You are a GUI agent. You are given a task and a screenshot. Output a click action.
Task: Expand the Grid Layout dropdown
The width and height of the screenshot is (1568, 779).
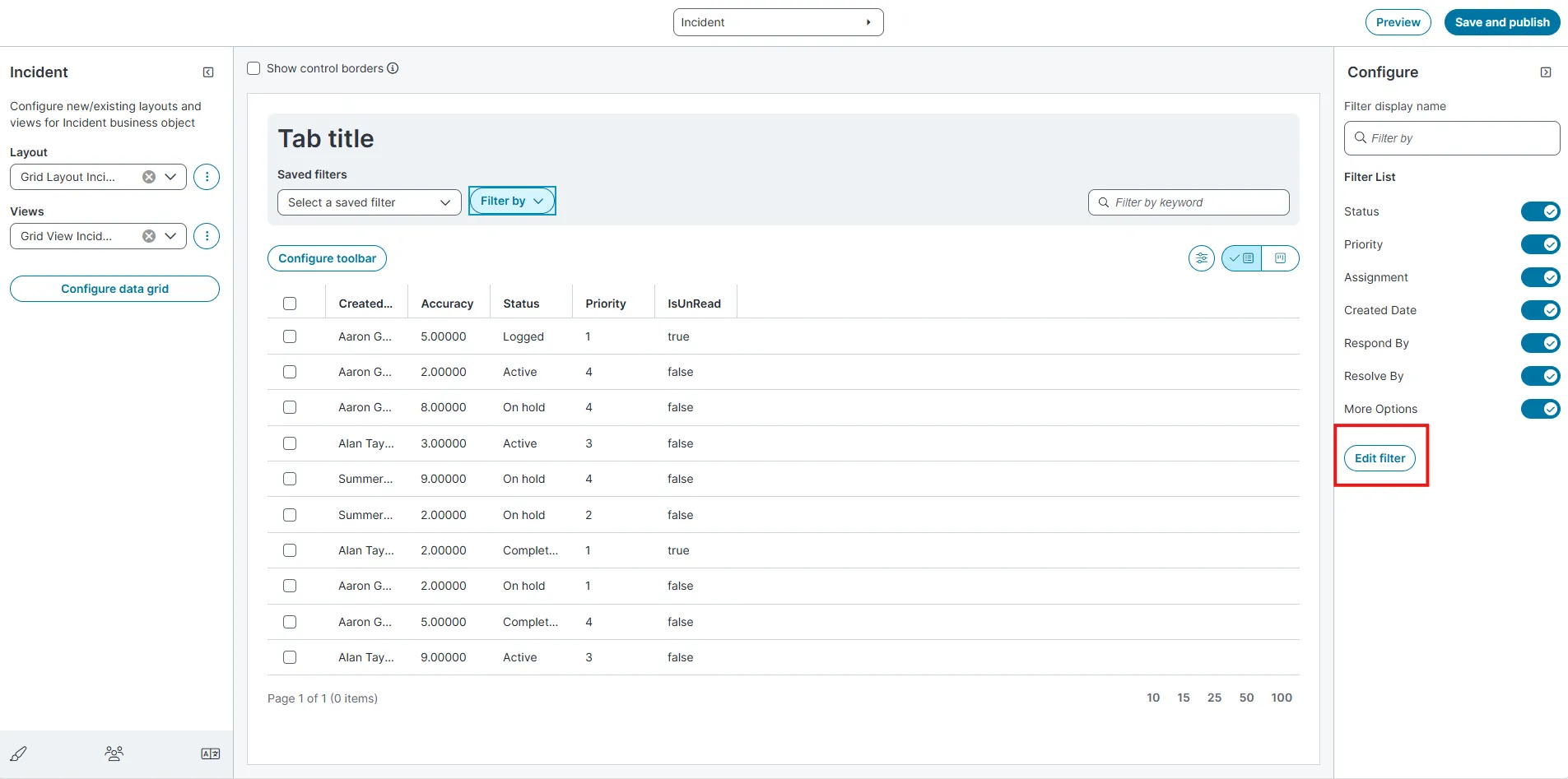[170, 177]
